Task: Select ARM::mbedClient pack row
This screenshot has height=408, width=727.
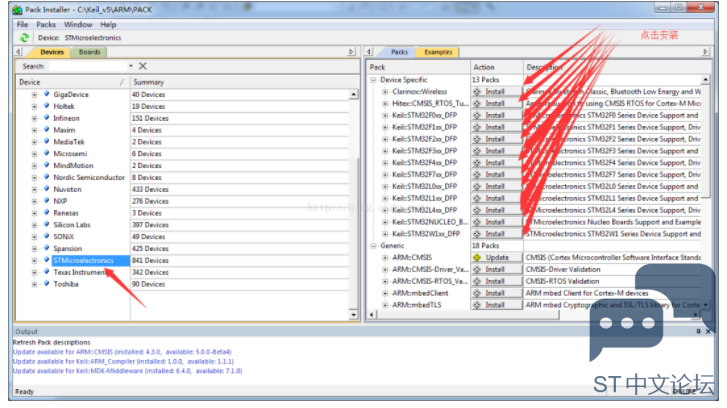Action: (x=536, y=293)
